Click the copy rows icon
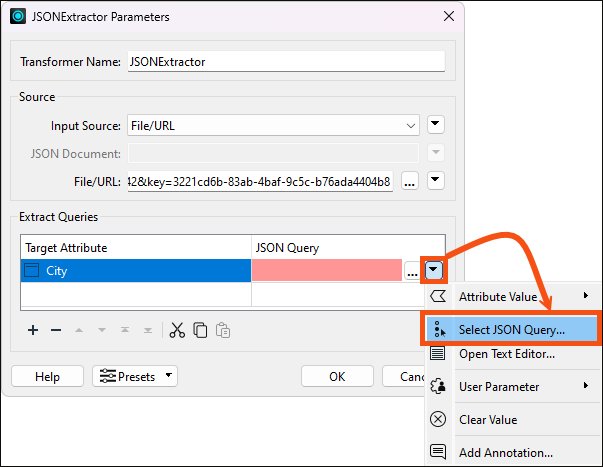Viewport: 603px width, 467px height. (200, 330)
